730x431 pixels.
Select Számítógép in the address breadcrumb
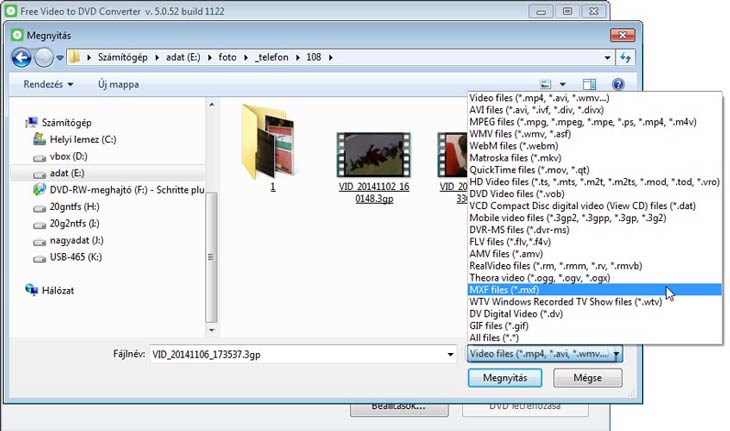[x=122, y=57]
